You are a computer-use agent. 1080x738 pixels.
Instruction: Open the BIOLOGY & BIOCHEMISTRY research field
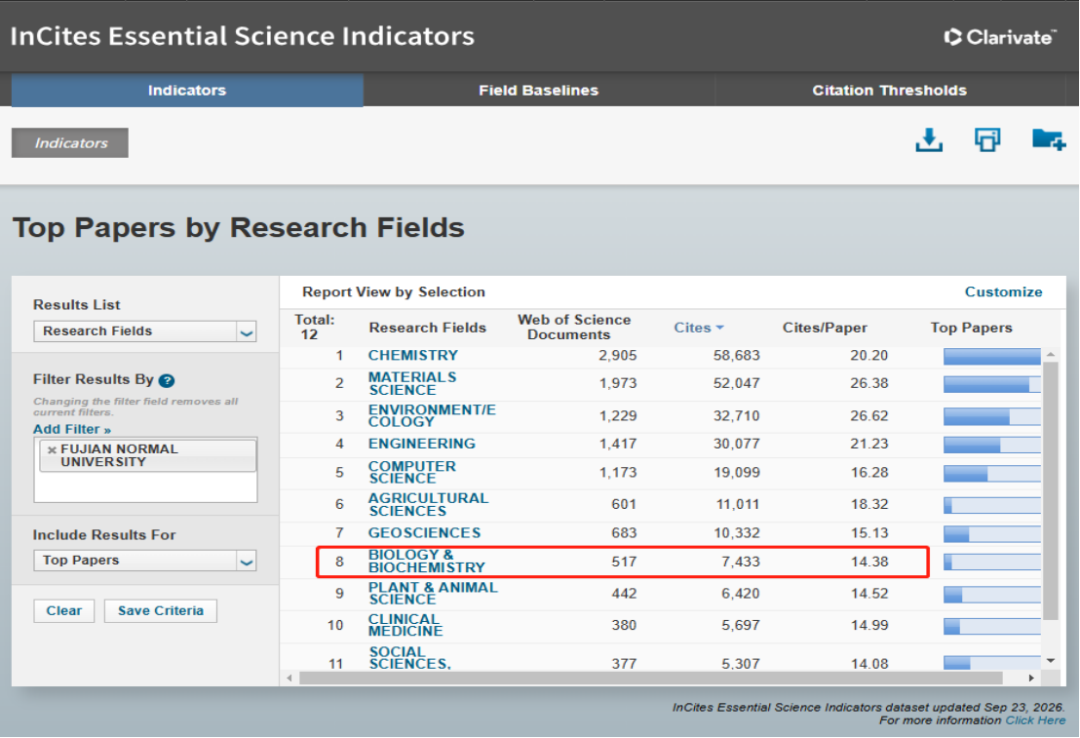pyautogui.click(x=426, y=562)
